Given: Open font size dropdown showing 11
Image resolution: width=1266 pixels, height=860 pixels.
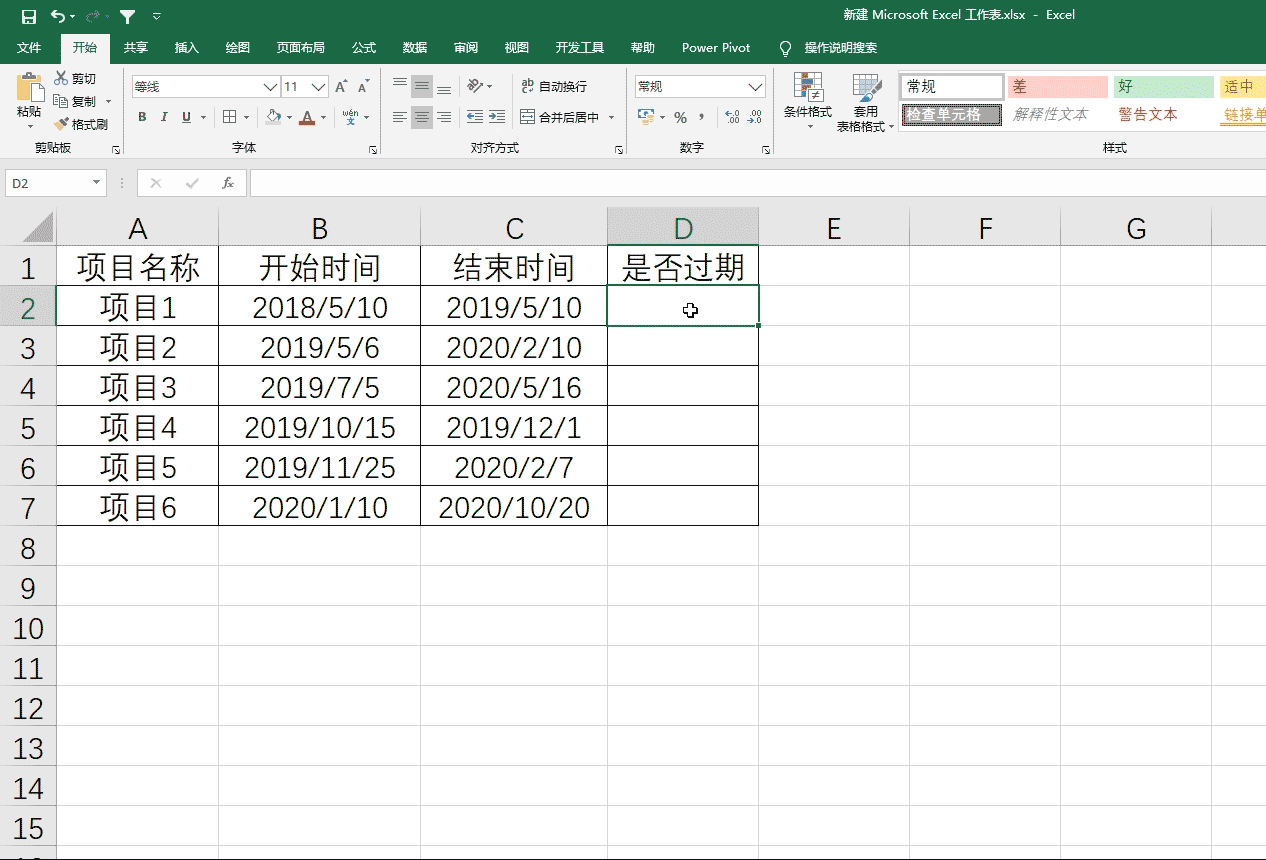Looking at the screenshot, I should [x=319, y=87].
